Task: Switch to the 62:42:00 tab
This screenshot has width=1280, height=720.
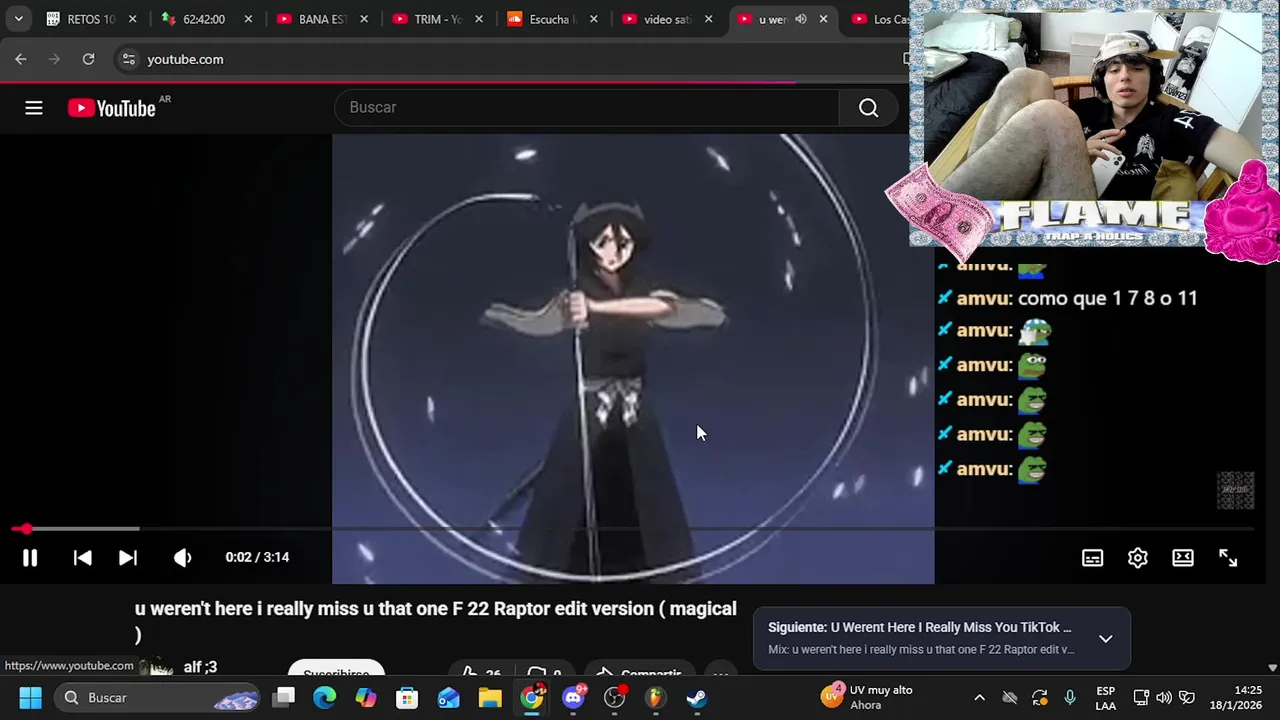Action: coord(204,19)
